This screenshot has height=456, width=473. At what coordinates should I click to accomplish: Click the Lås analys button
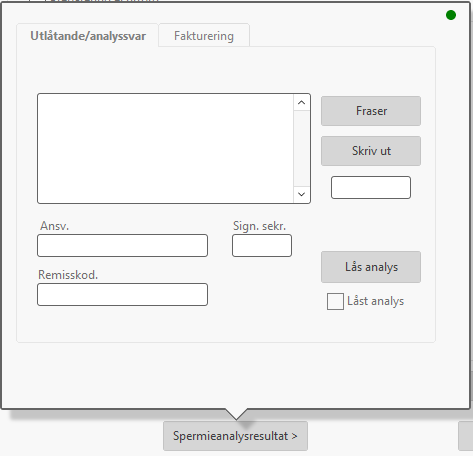pos(371,267)
